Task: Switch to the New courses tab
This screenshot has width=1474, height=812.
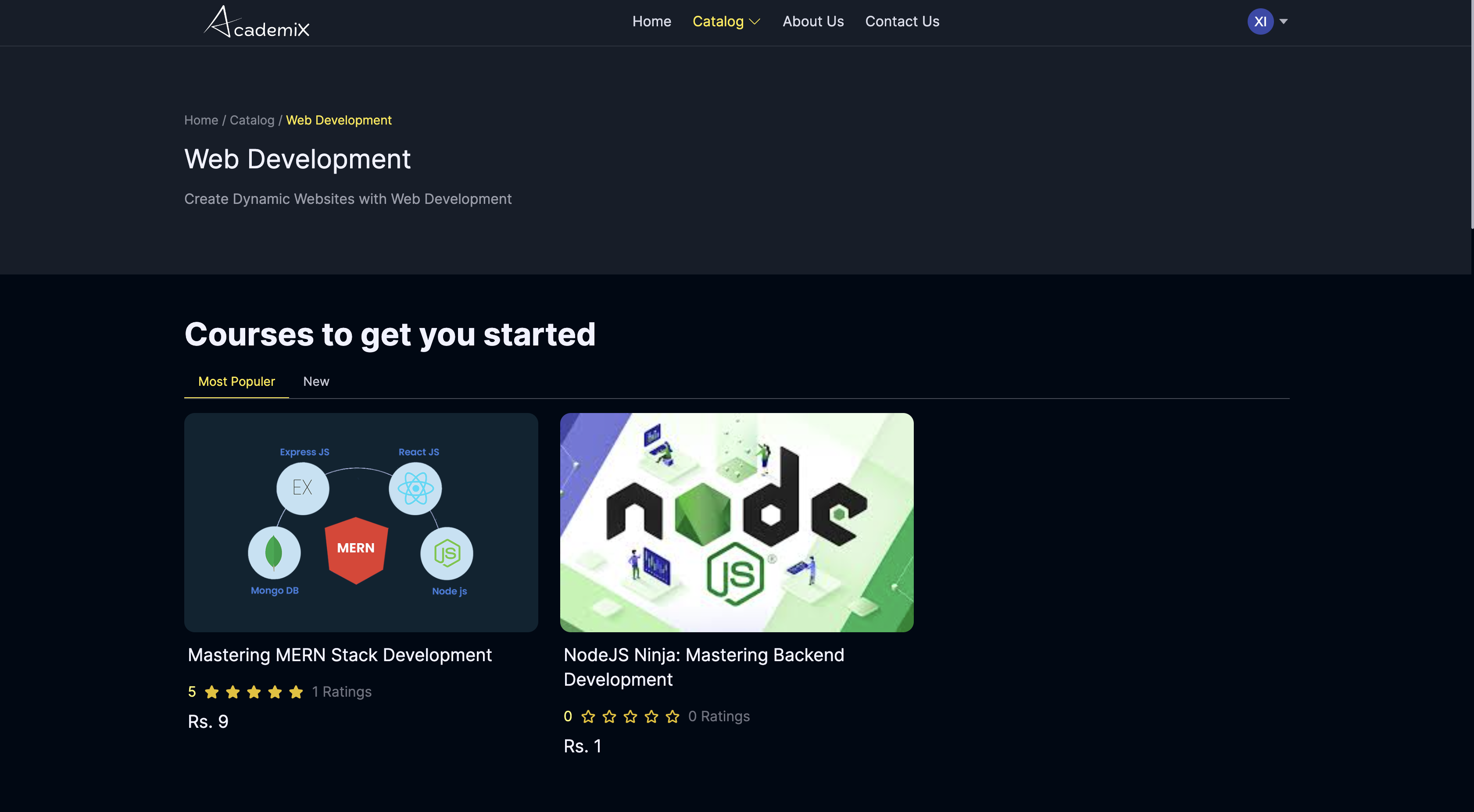Action: (x=316, y=381)
